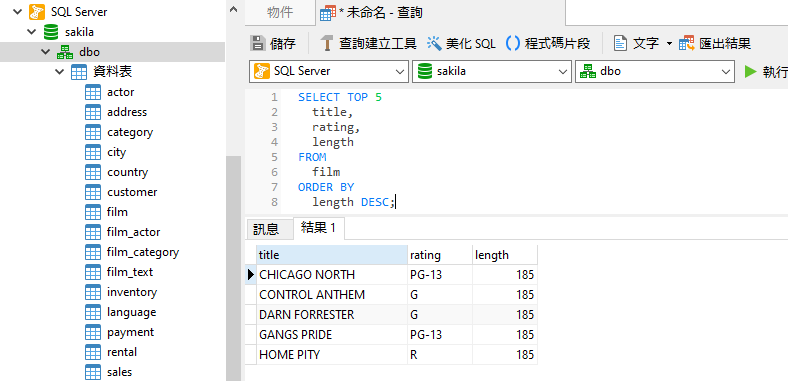Screen dimensions: 788x381
Task: Click the actor table icon
Action: pyautogui.click(x=93, y=92)
